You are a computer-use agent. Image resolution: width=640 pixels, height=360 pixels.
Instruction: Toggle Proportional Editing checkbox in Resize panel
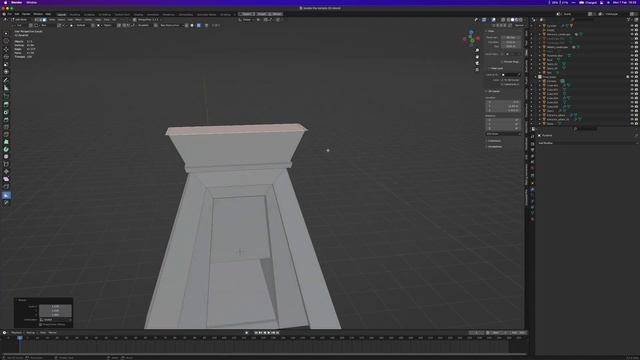41,324
